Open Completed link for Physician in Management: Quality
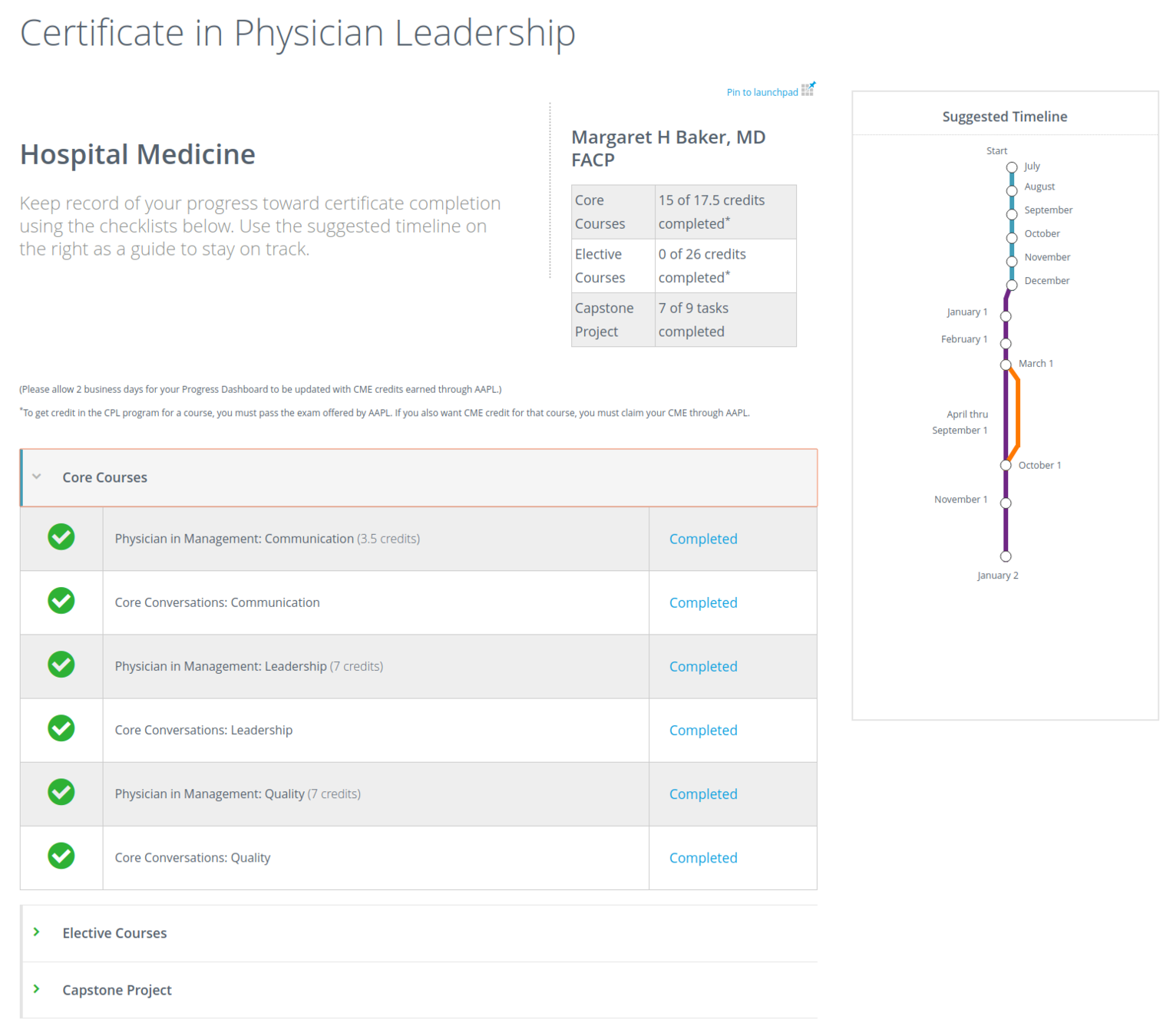The height and width of the screenshot is (1036, 1173). (x=703, y=793)
